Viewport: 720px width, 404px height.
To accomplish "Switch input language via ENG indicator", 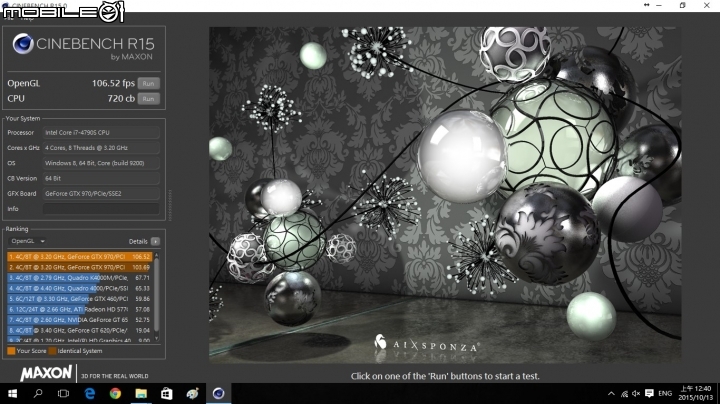I will tap(665, 393).
